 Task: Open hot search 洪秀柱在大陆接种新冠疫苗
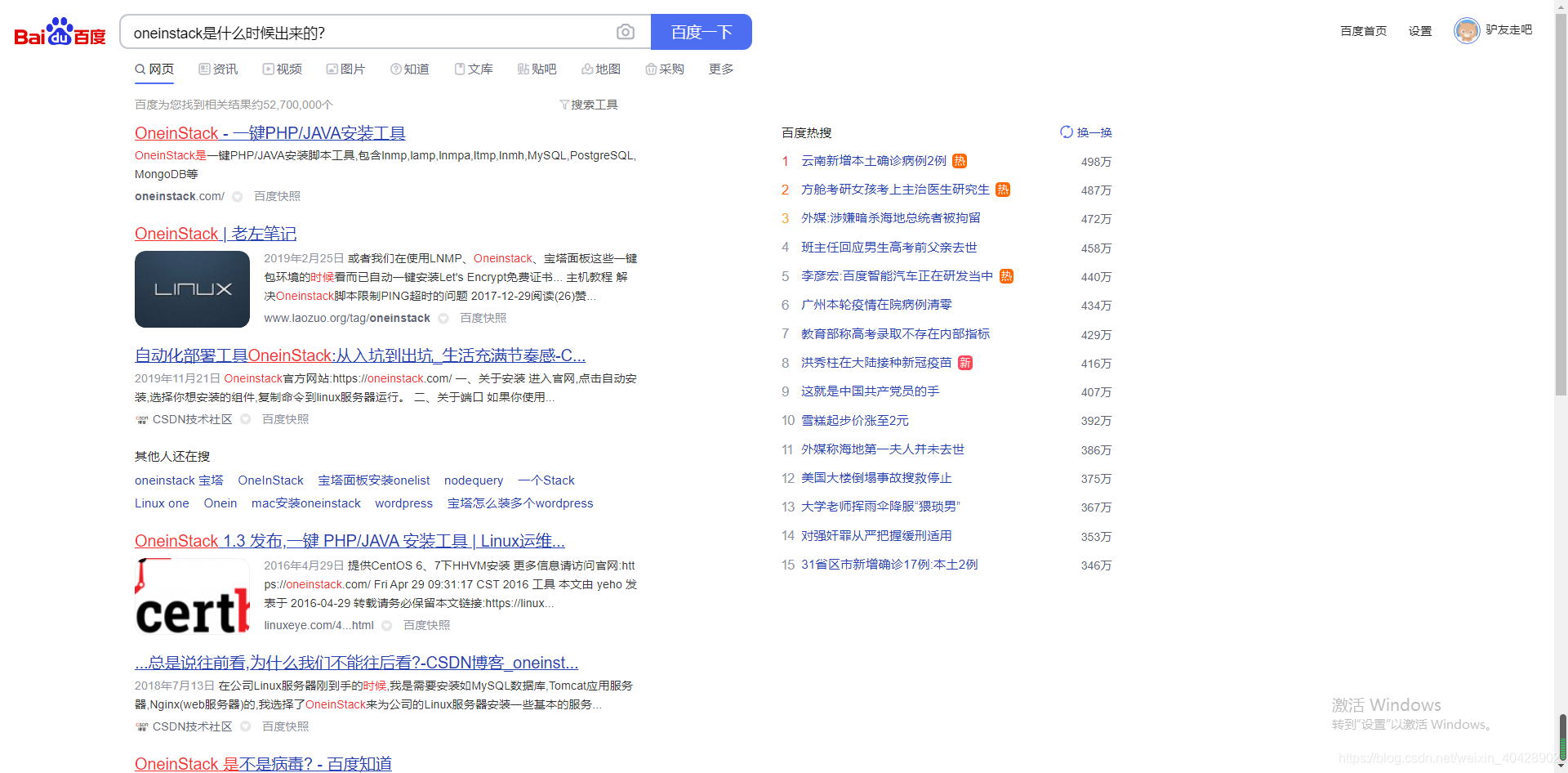876,363
